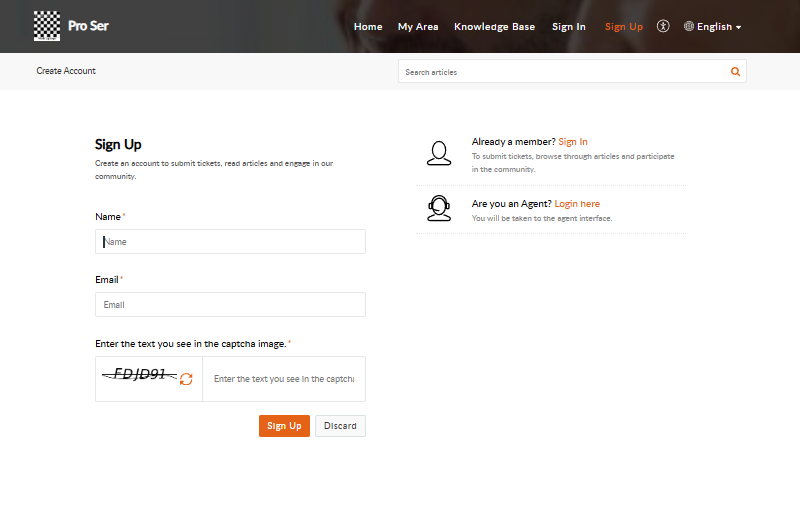
Task: Click the magnifier search icon
Action: point(736,72)
